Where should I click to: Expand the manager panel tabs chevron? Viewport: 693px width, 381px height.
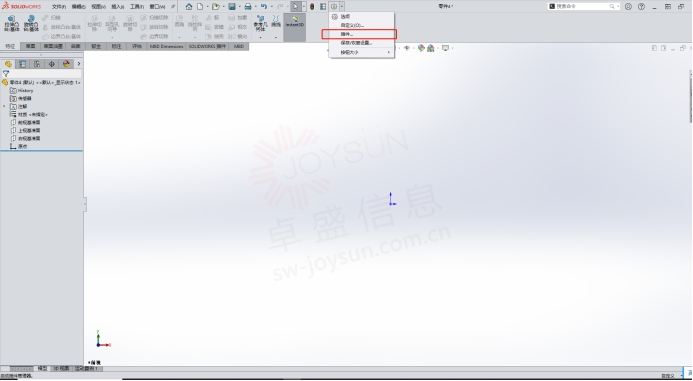click(79, 64)
